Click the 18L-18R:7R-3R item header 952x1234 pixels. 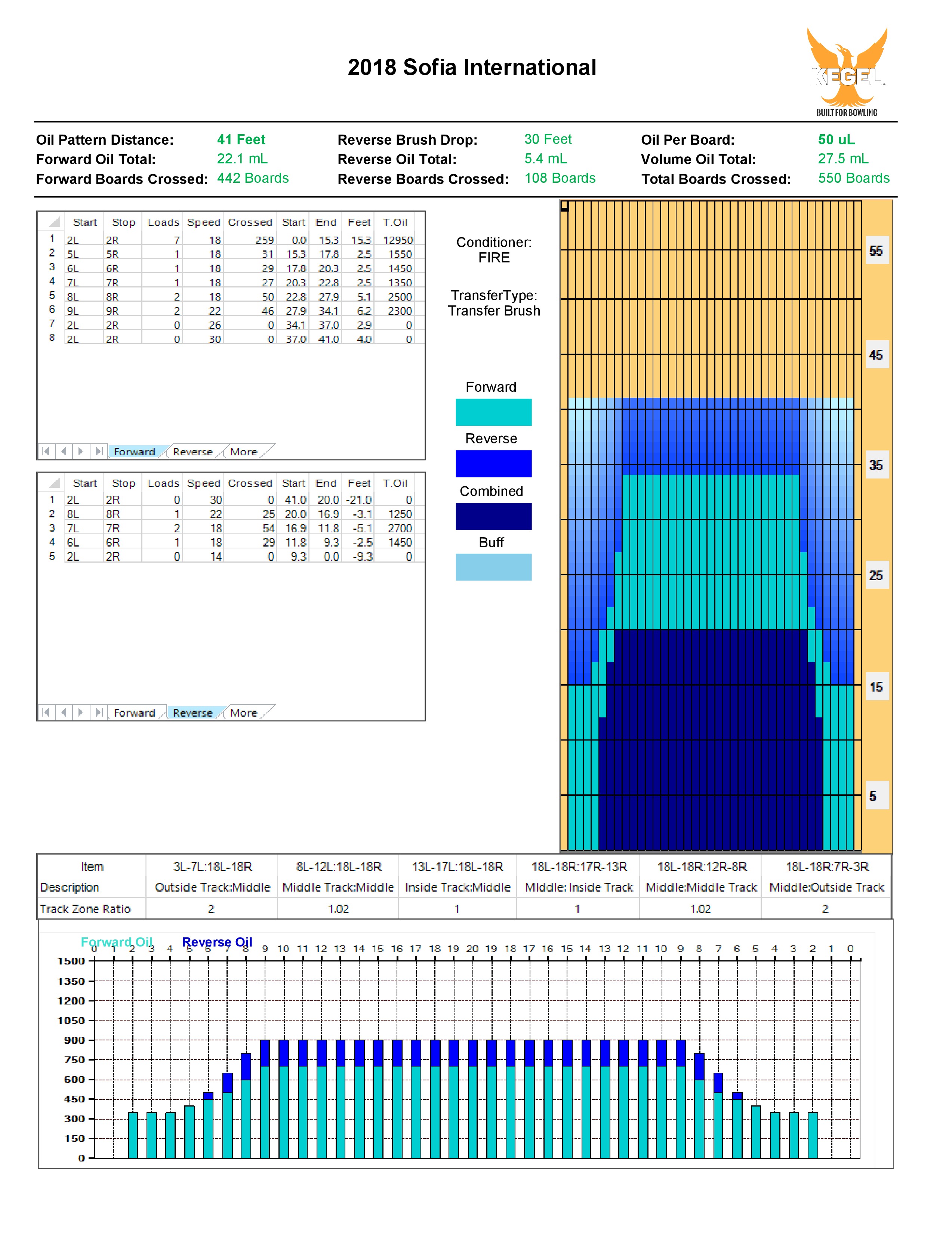826,867
